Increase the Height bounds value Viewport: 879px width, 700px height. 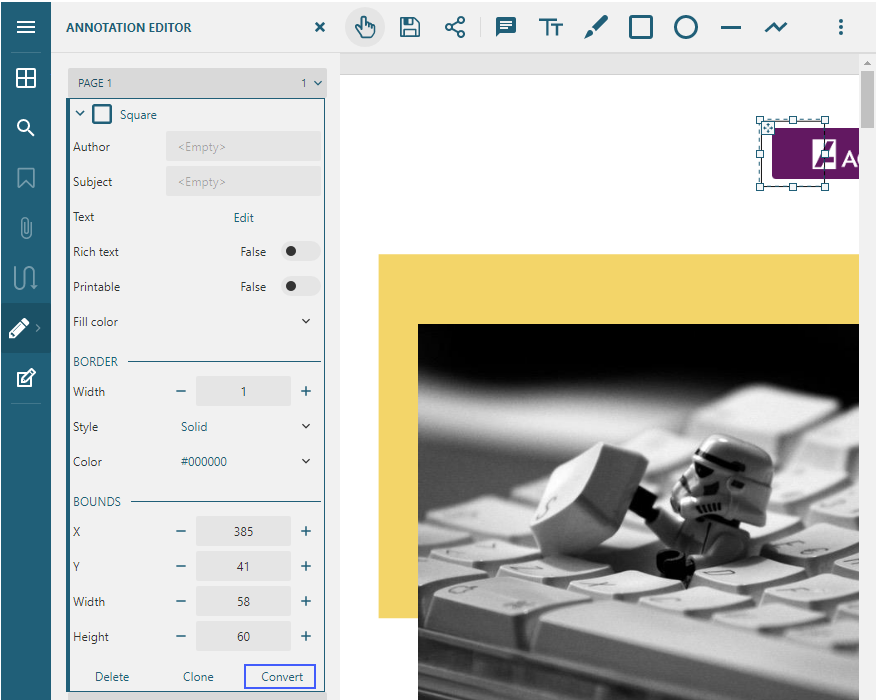(306, 636)
